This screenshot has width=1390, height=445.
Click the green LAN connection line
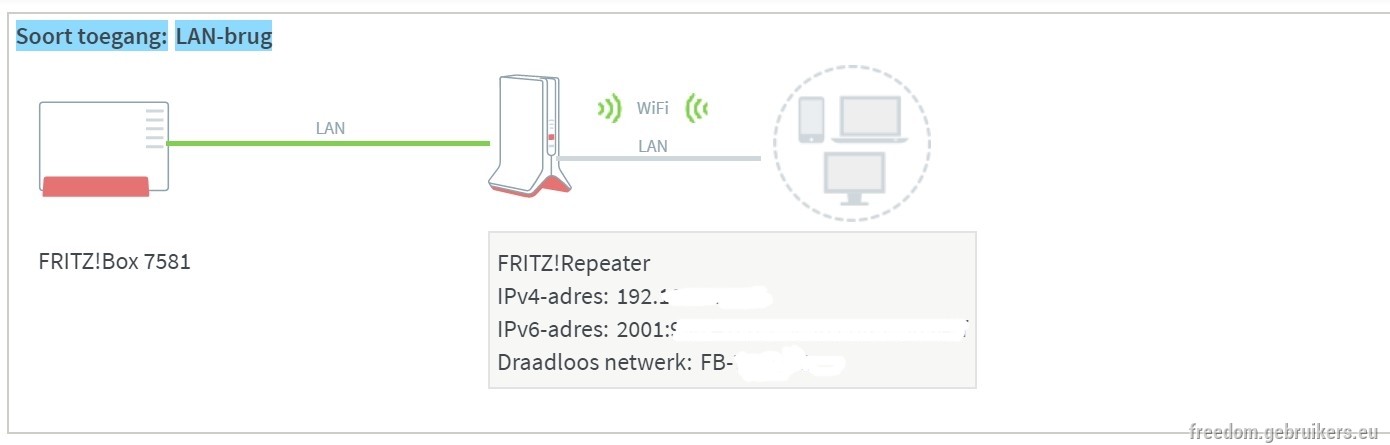tap(328, 143)
